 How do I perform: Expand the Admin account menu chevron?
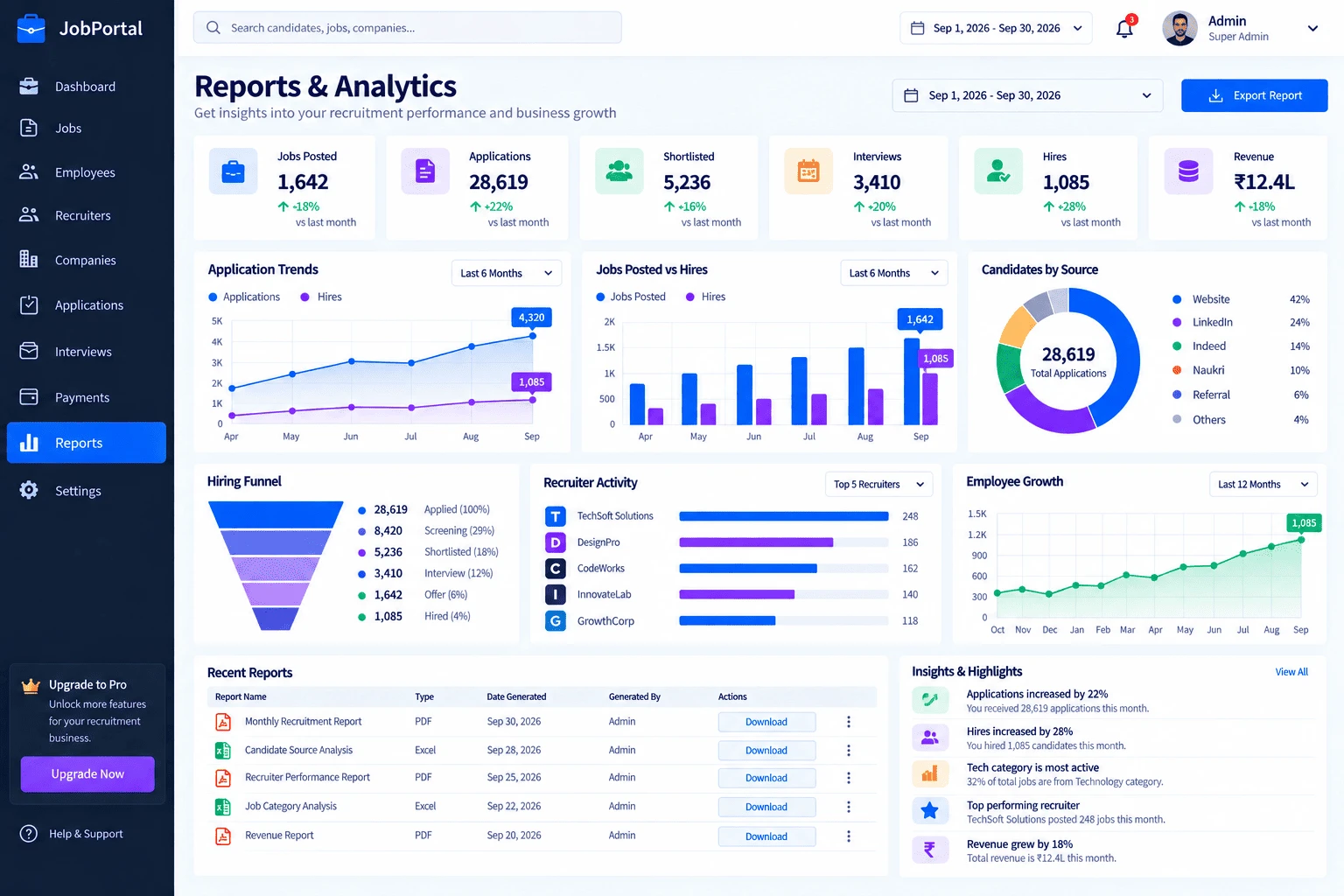(1312, 28)
